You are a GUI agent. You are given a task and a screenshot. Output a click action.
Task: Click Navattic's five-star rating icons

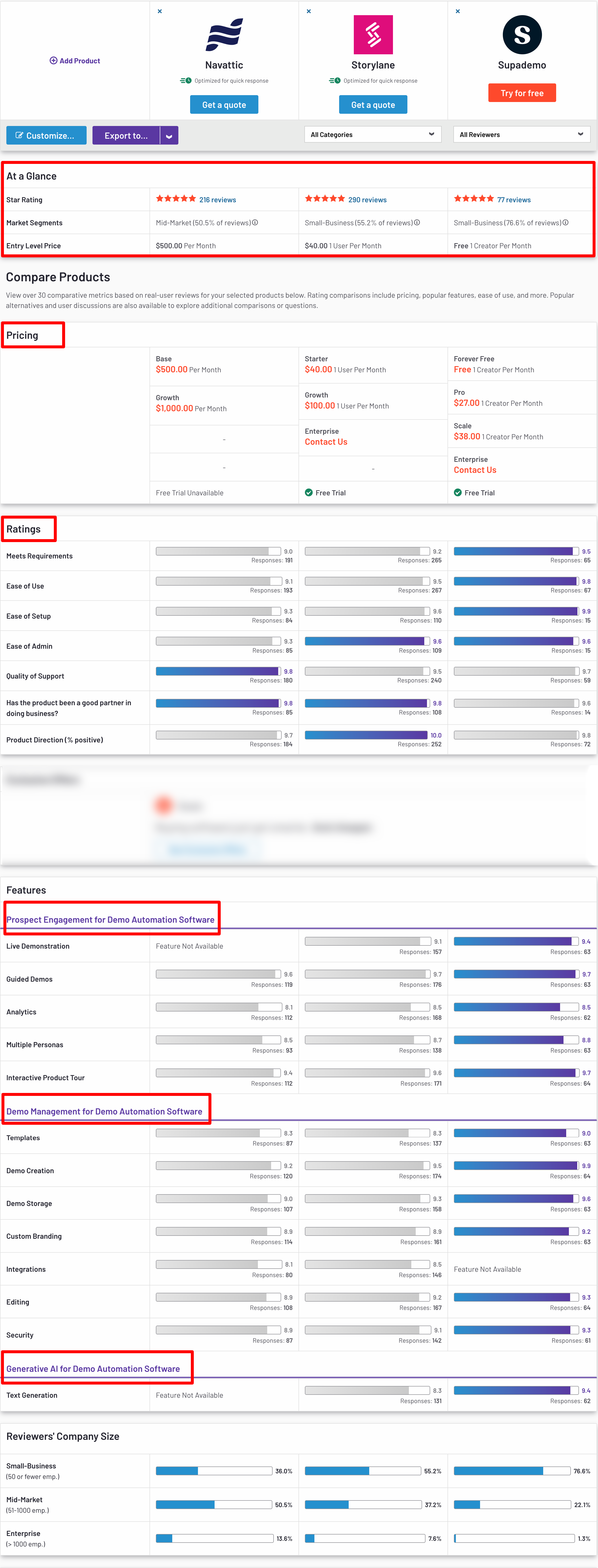click(176, 198)
